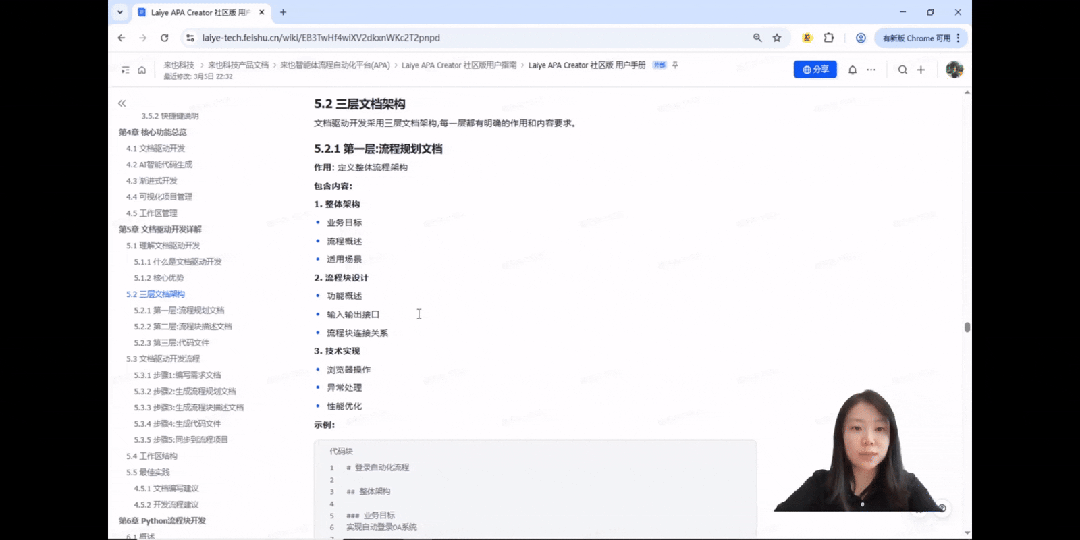The height and width of the screenshot is (540, 1080).
Task: Click the page vertical scrollbar thumb
Action: (x=967, y=327)
